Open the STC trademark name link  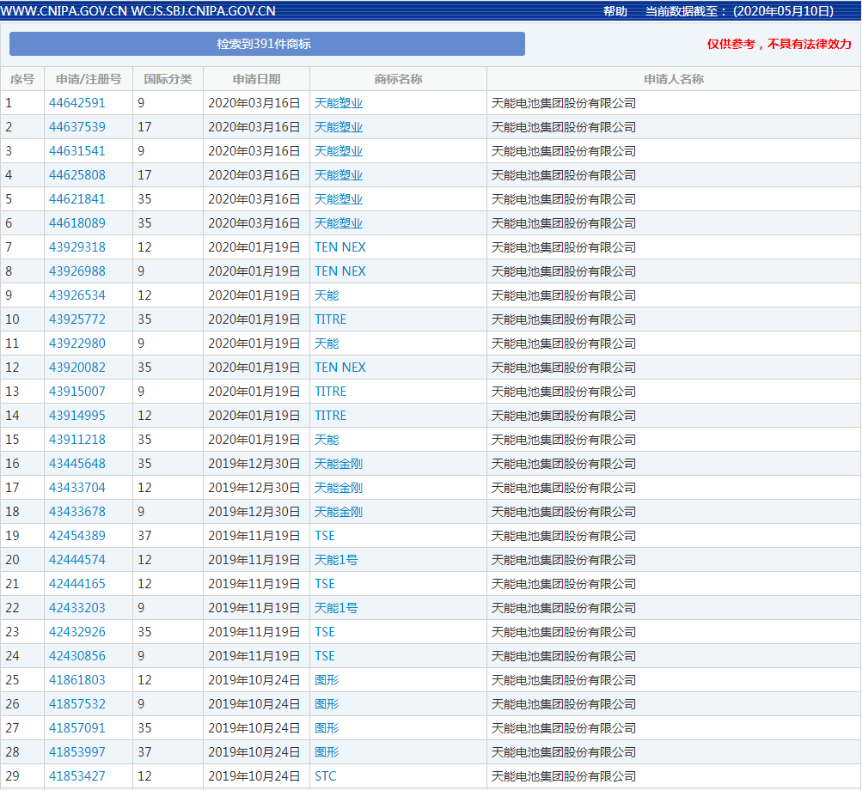(325, 775)
